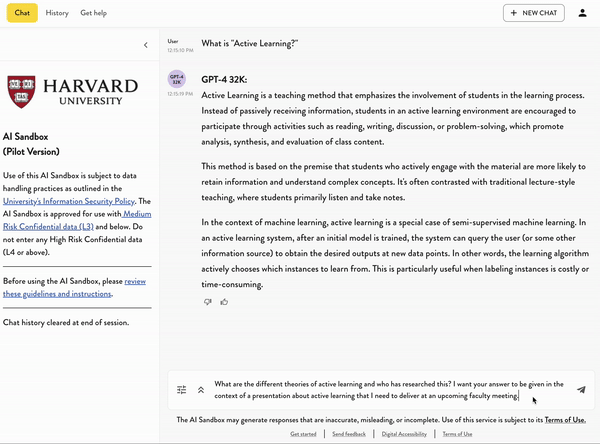The height and width of the screenshot is (444, 600).
Task: Switch to the Chat tab
Action: pyautogui.click(x=22, y=13)
